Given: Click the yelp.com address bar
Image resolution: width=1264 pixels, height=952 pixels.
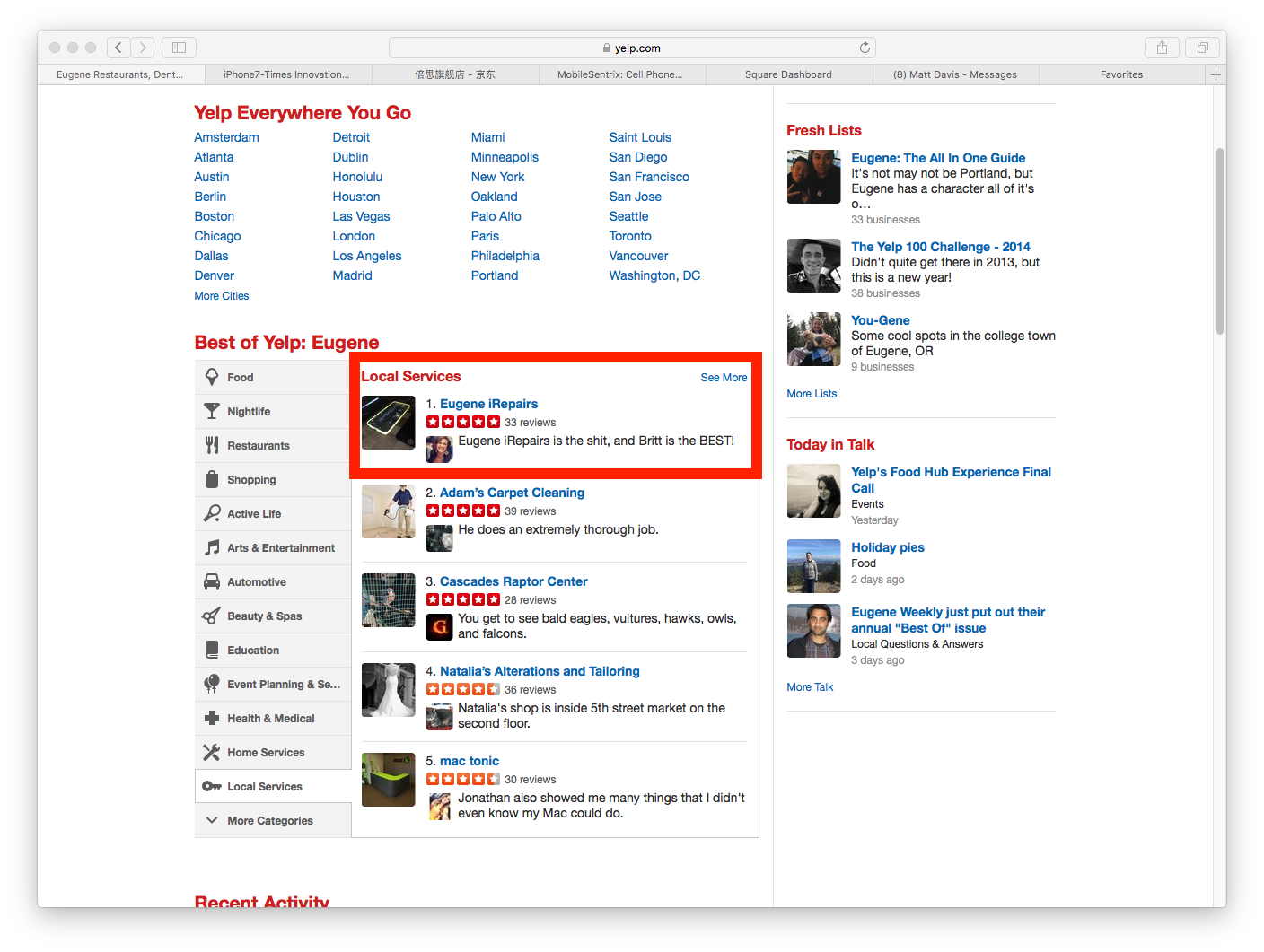Looking at the screenshot, I should [632, 48].
